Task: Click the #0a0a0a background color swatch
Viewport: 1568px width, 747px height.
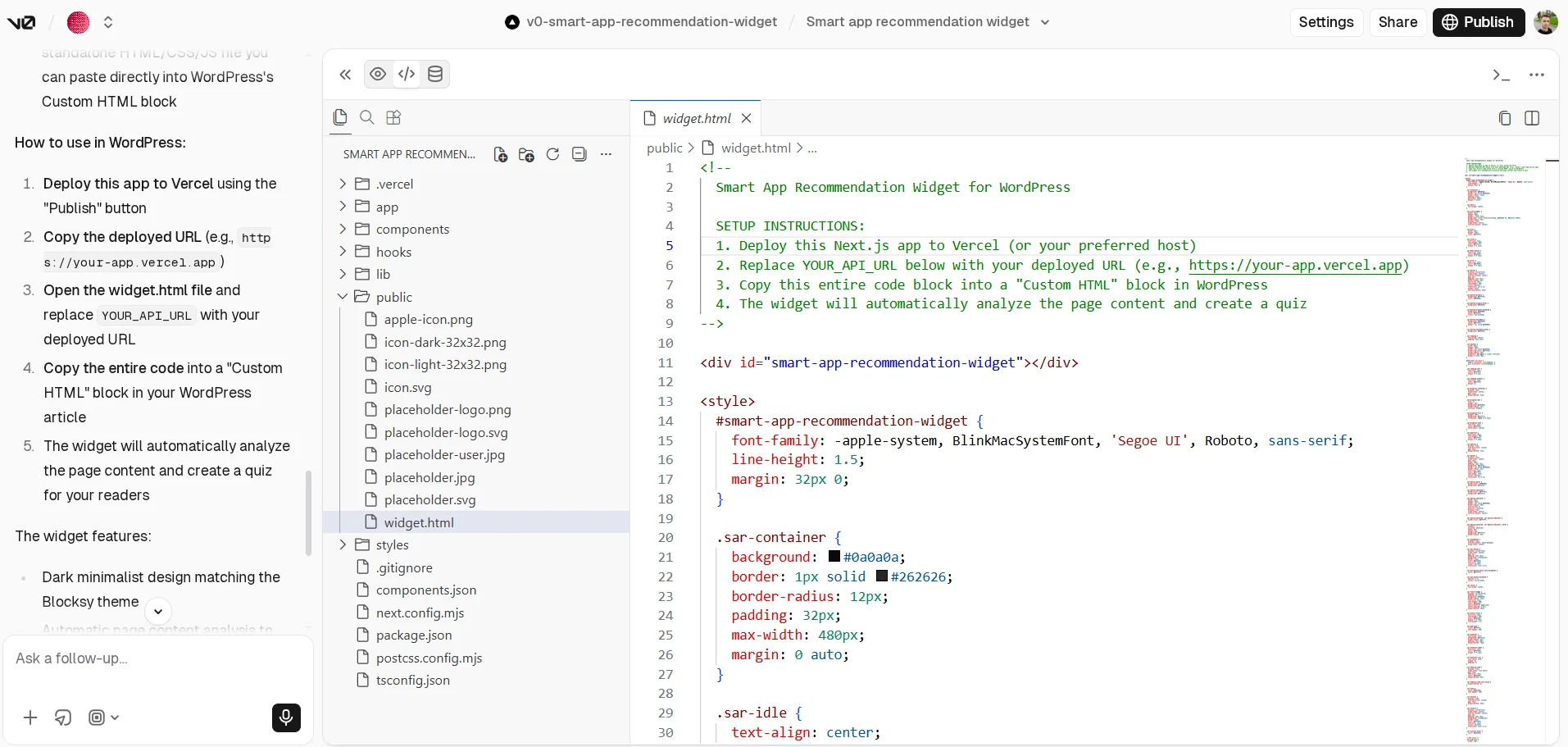Action: pyautogui.click(x=834, y=557)
